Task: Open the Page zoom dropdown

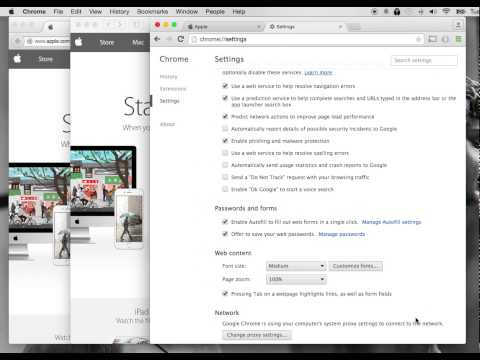Action: [x=296, y=279]
